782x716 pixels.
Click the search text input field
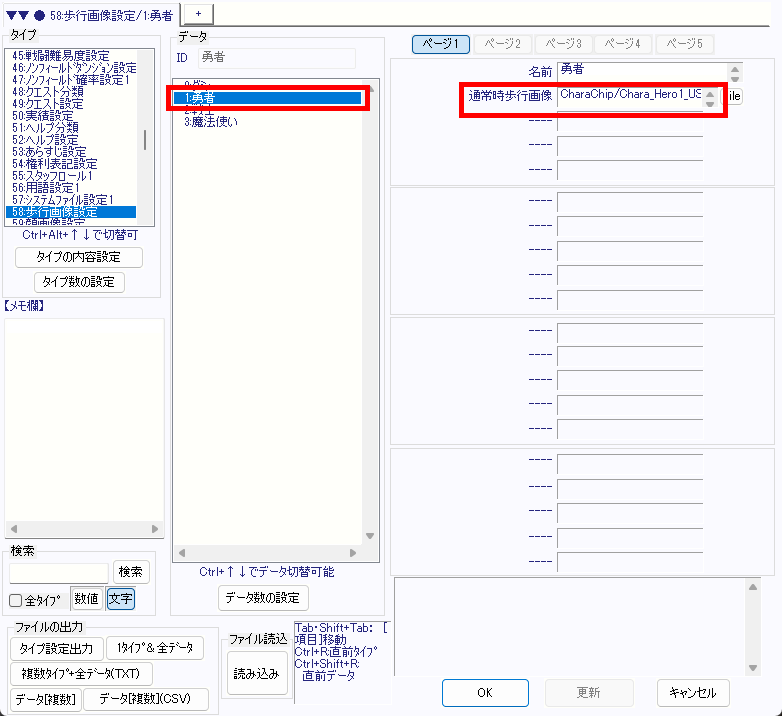point(58,572)
